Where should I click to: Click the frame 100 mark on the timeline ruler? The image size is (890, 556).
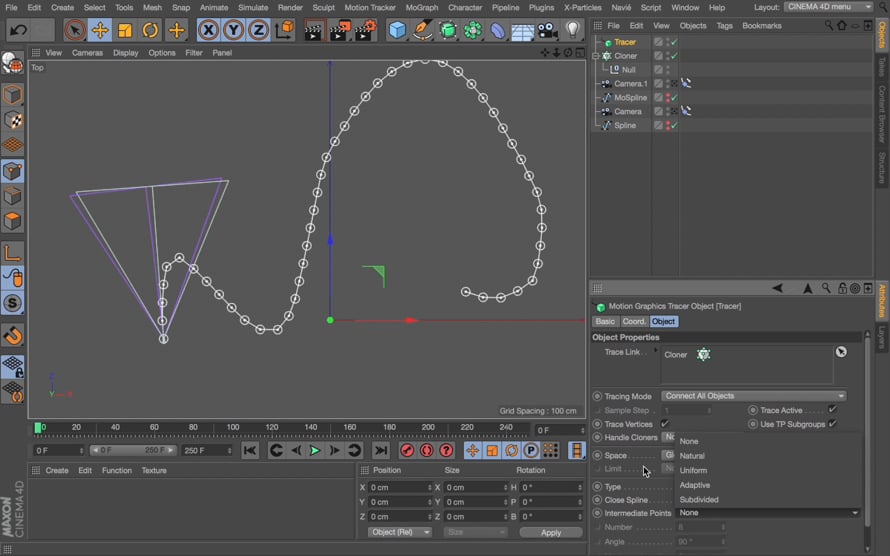233,428
